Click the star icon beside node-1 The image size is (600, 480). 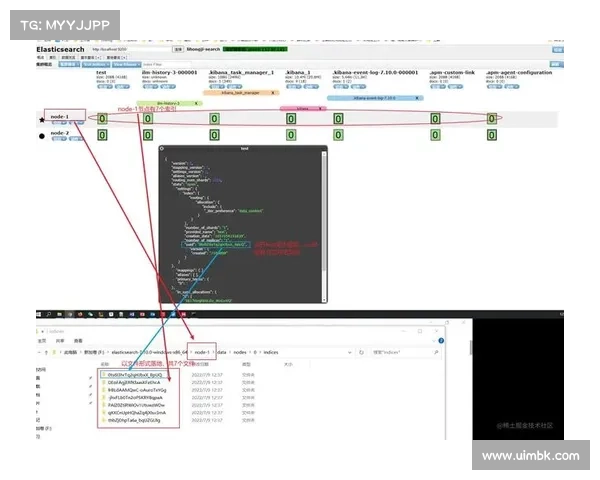tap(41, 119)
